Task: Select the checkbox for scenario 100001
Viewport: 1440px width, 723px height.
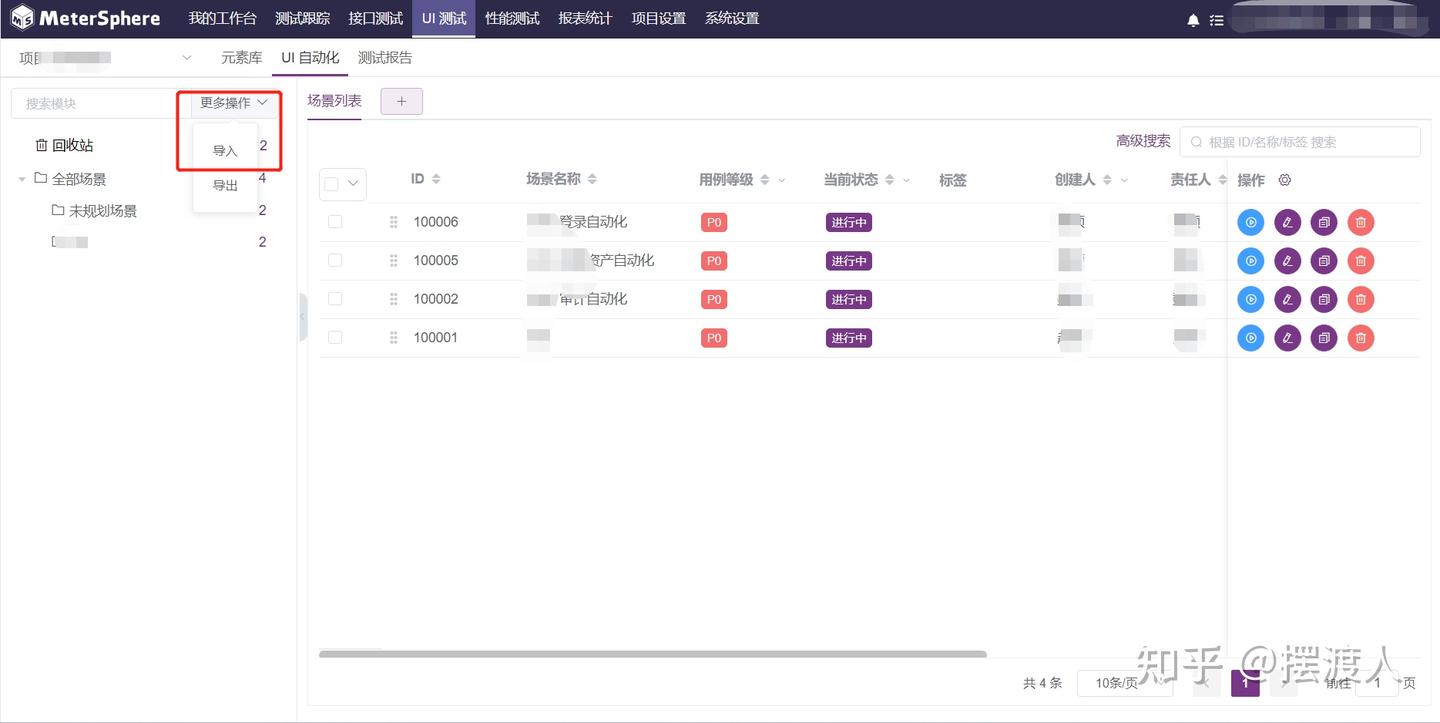Action: [x=335, y=338]
